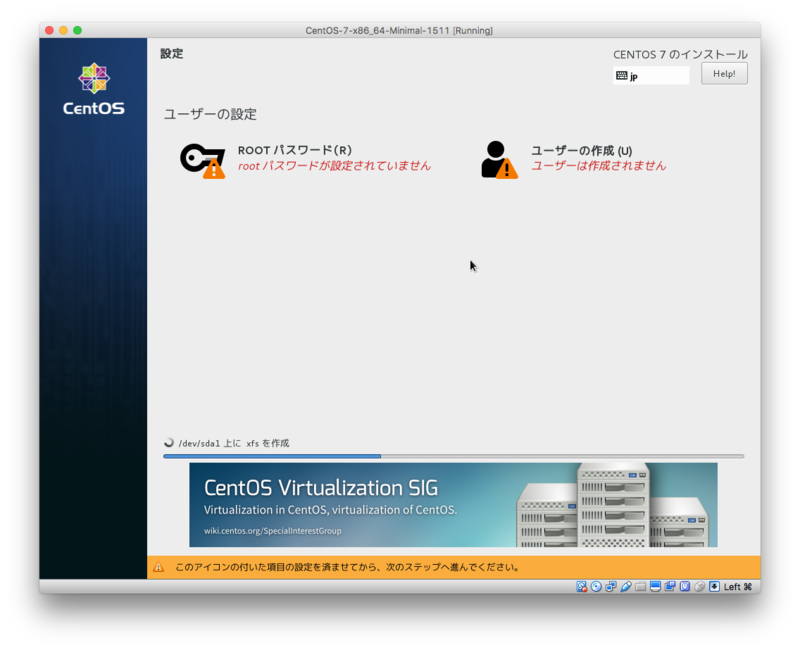The image size is (800, 650).
Task: Click the jp keyboard layout field
Action: pos(652,76)
